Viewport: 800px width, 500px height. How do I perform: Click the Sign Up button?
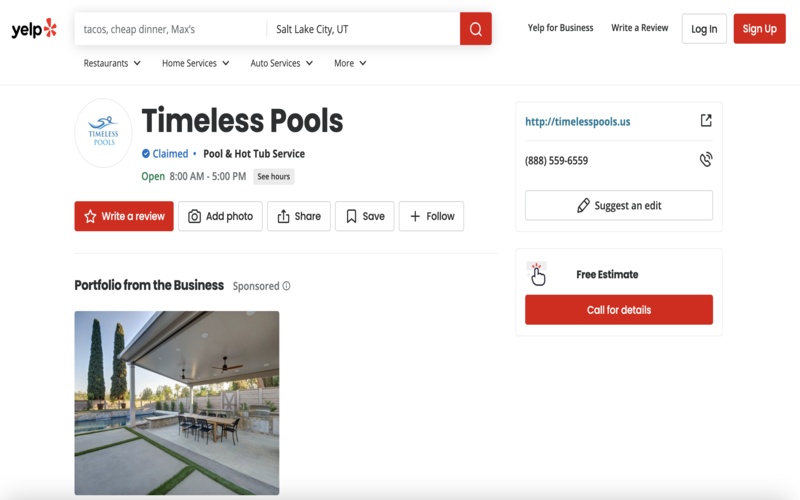pyautogui.click(x=759, y=29)
